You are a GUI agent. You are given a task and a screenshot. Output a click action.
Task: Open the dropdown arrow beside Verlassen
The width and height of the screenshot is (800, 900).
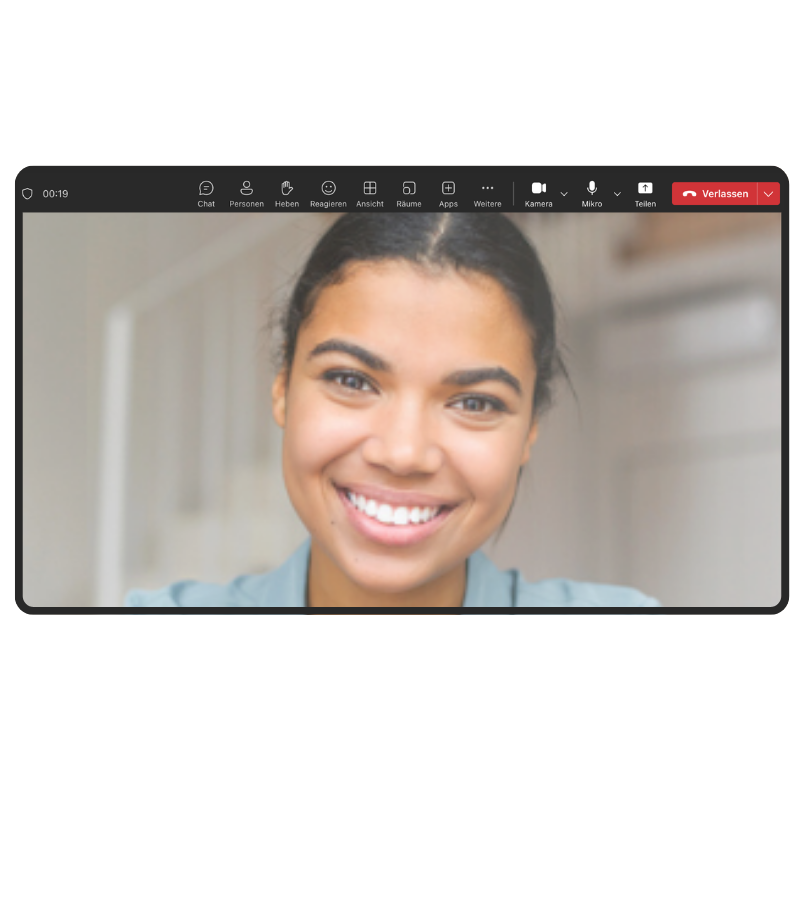[768, 194]
